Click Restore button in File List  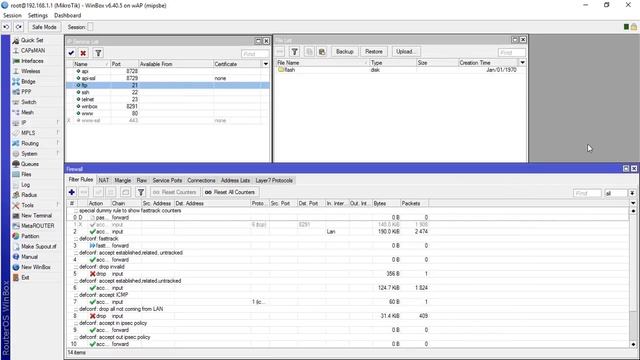coord(373,52)
